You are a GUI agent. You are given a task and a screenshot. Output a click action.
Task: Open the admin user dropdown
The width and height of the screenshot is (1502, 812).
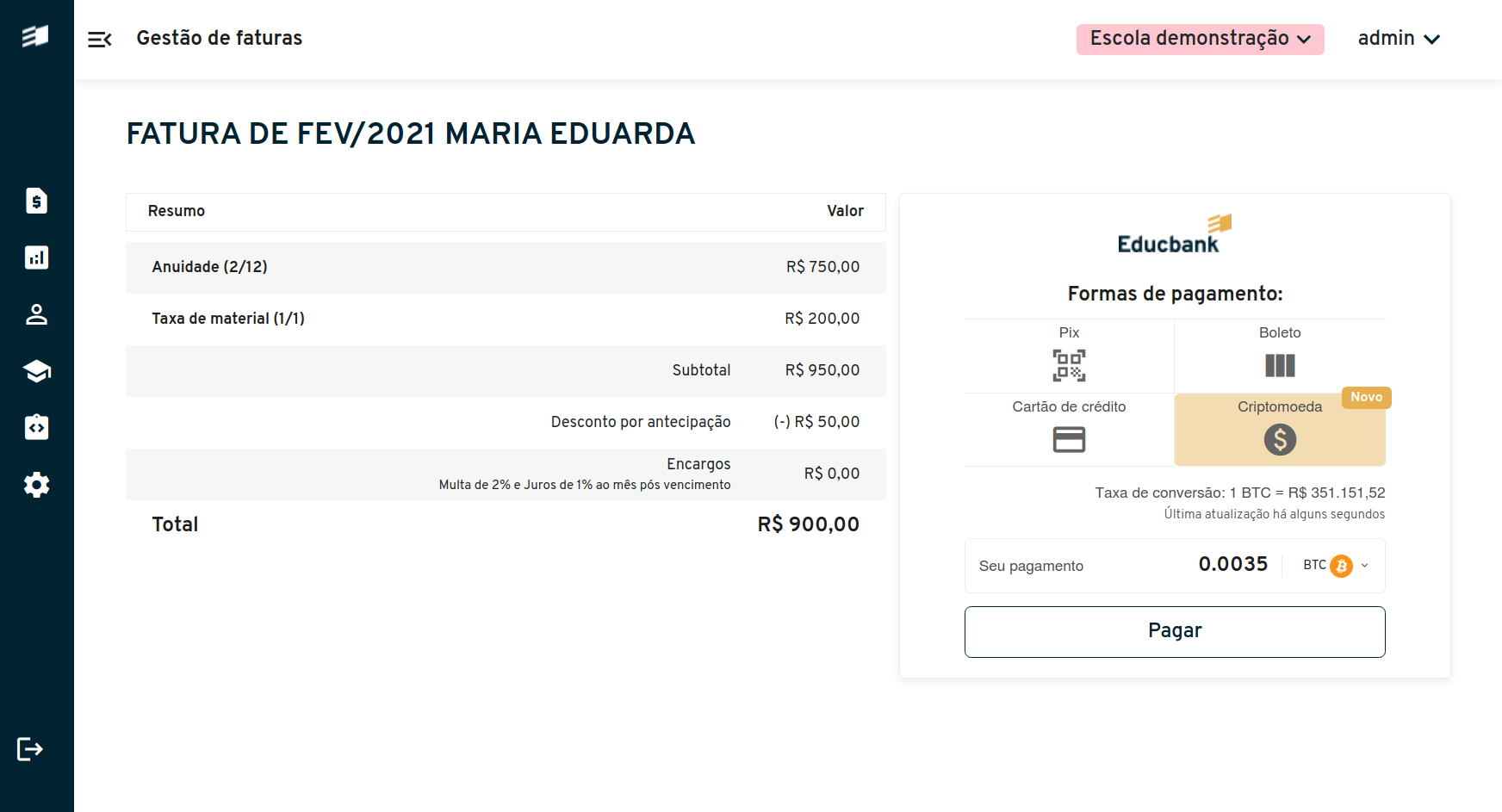(x=1399, y=39)
